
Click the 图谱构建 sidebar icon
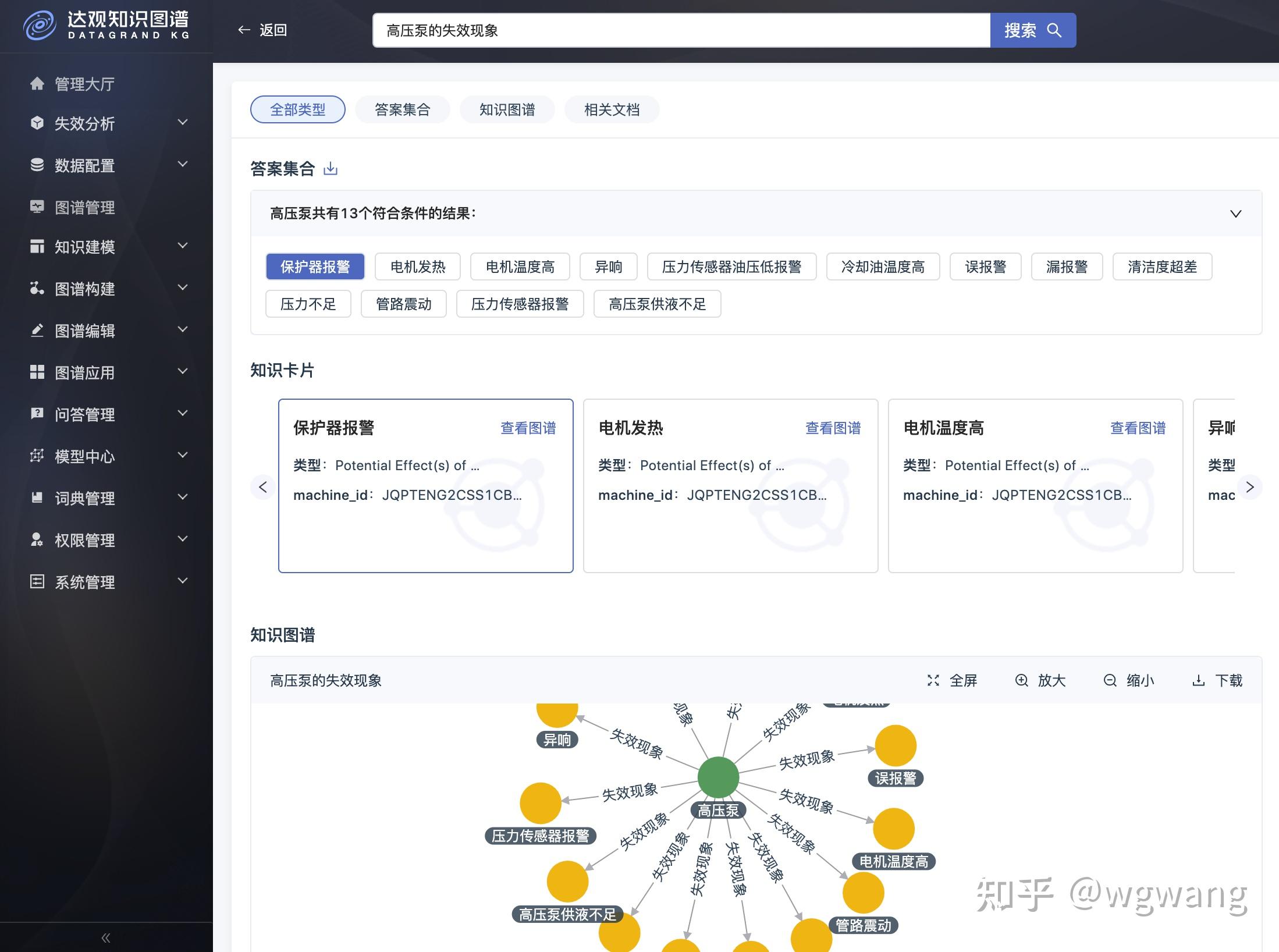click(x=37, y=289)
